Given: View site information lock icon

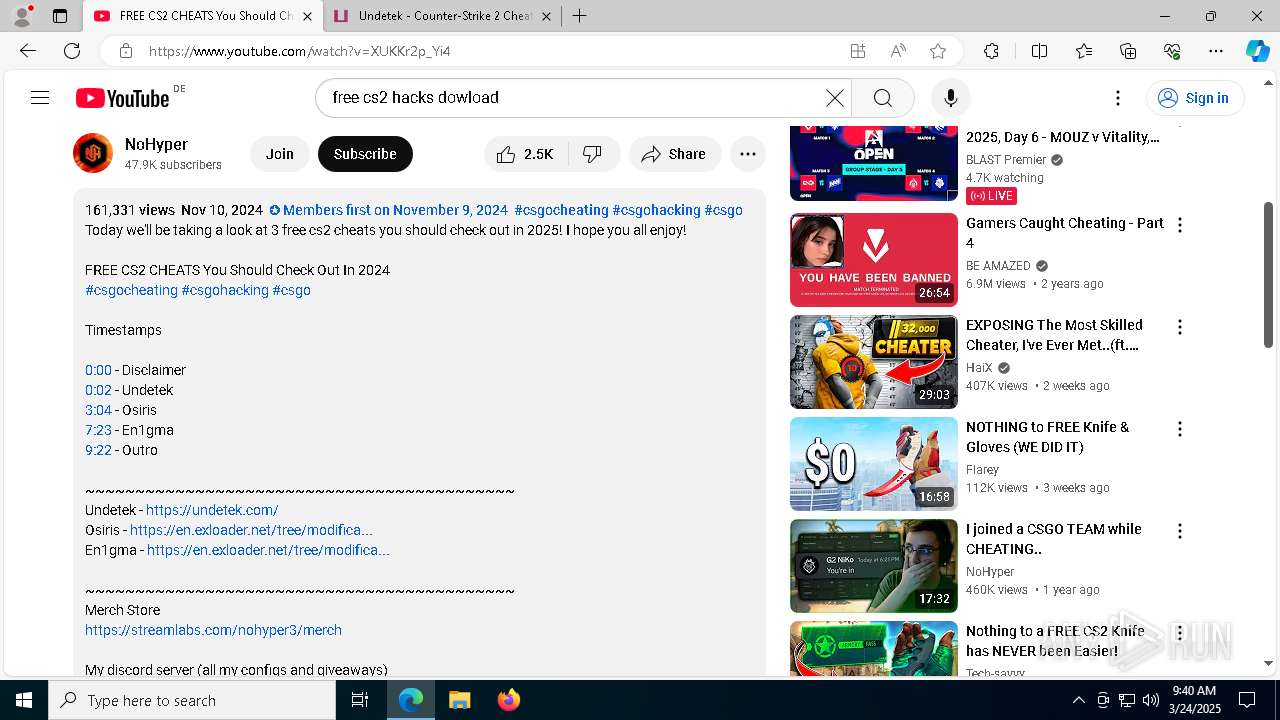Looking at the screenshot, I should tap(125, 51).
